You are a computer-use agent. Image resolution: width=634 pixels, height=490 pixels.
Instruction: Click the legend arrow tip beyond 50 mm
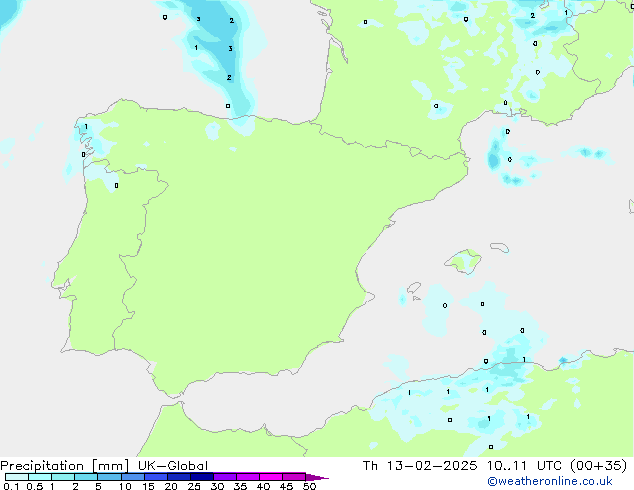tap(317, 477)
